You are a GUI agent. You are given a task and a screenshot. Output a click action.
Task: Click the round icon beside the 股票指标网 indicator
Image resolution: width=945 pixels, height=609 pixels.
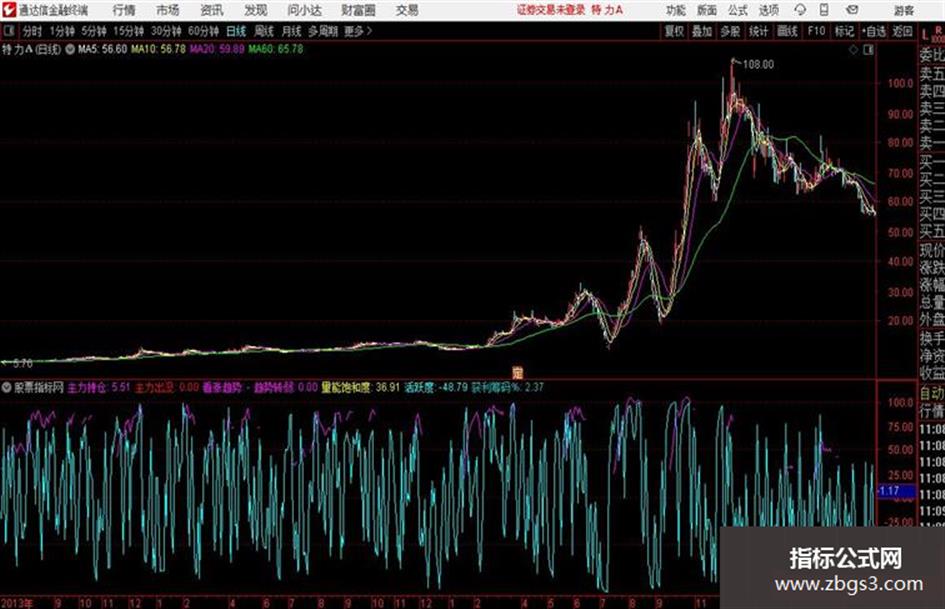(x=7, y=387)
